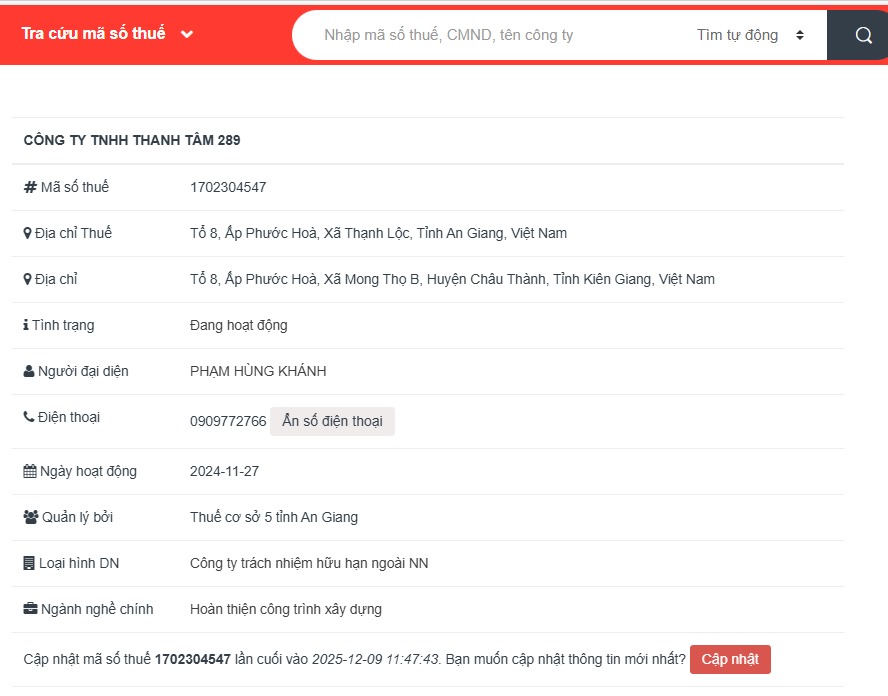Viewport: 888px width, 696px height.
Task: Click the briefcase icon beside Ngành nghề chính
Action: tap(30, 609)
